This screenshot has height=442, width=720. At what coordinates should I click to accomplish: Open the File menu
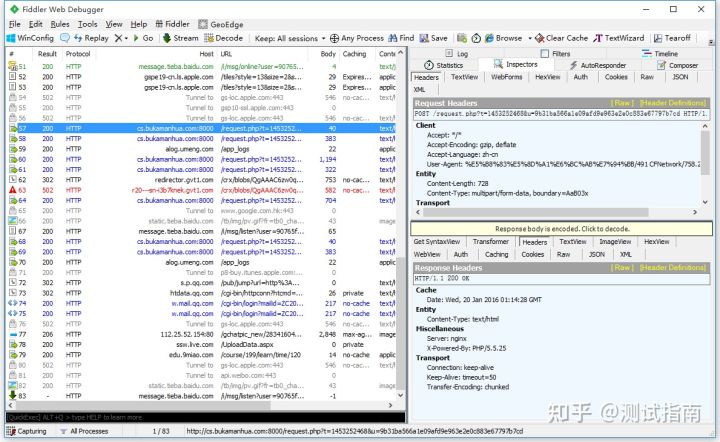pos(15,24)
